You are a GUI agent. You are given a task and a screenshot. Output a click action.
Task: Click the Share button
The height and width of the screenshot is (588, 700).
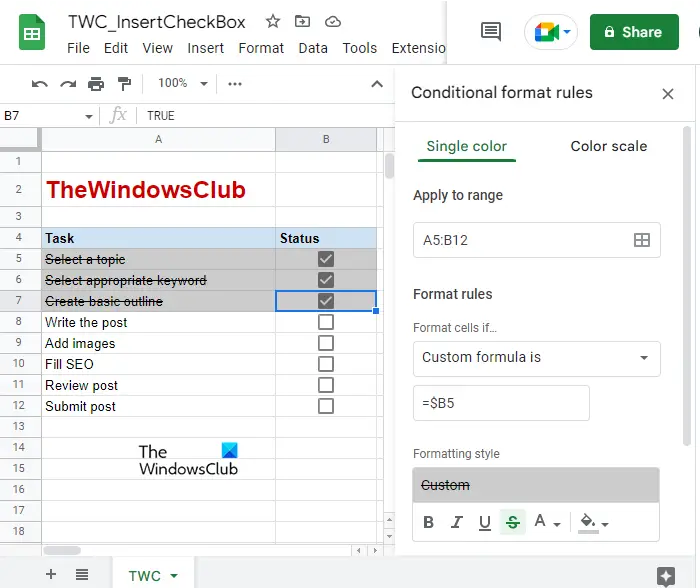tap(634, 32)
